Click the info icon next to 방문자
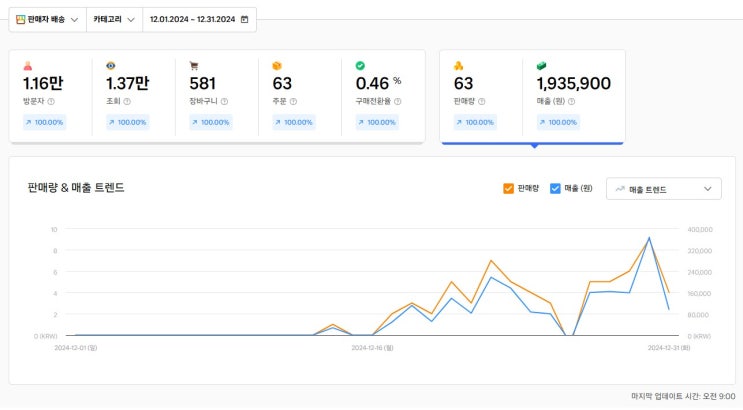Viewport: 743px width, 410px height. [x=51, y=101]
